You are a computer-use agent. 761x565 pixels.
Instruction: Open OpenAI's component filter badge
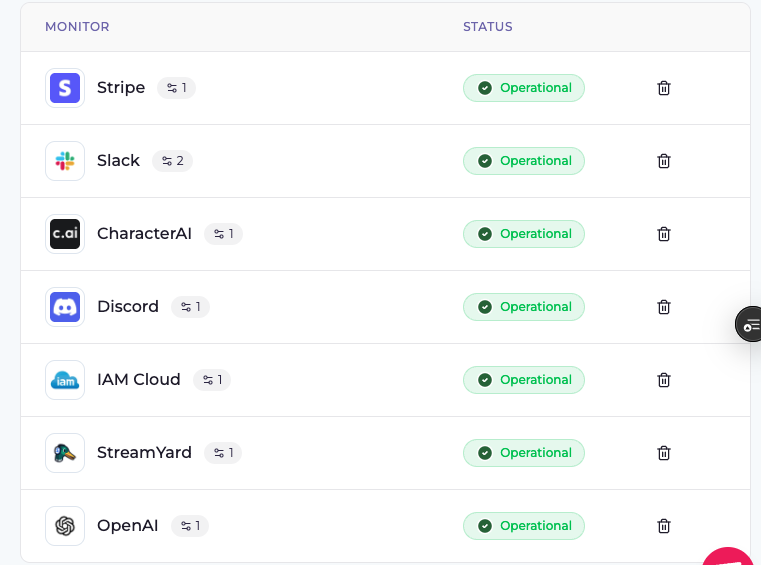pyautogui.click(x=190, y=526)
